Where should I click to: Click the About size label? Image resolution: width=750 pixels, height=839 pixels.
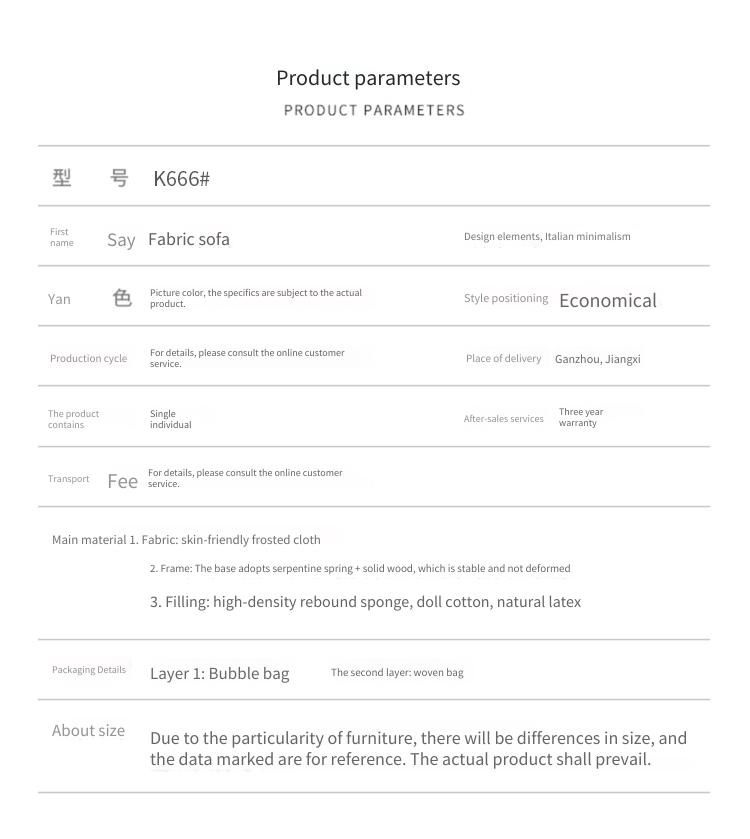click(88, 731)
